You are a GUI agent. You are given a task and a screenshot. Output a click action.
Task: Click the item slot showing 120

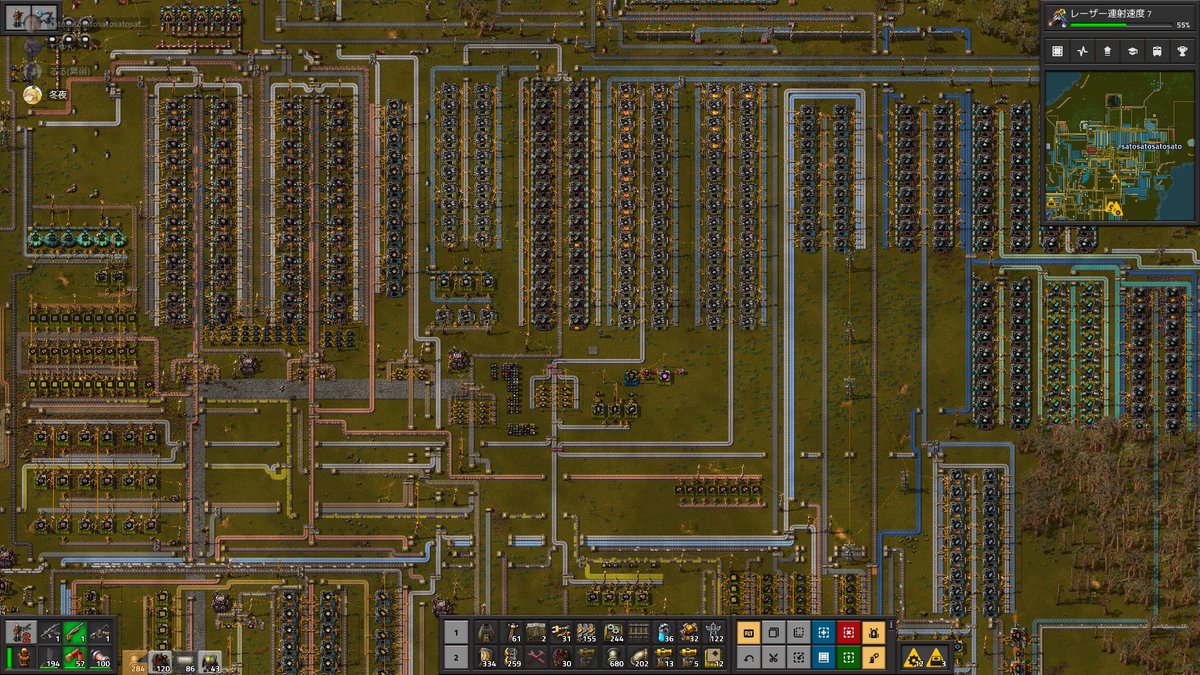pos(160,662)
